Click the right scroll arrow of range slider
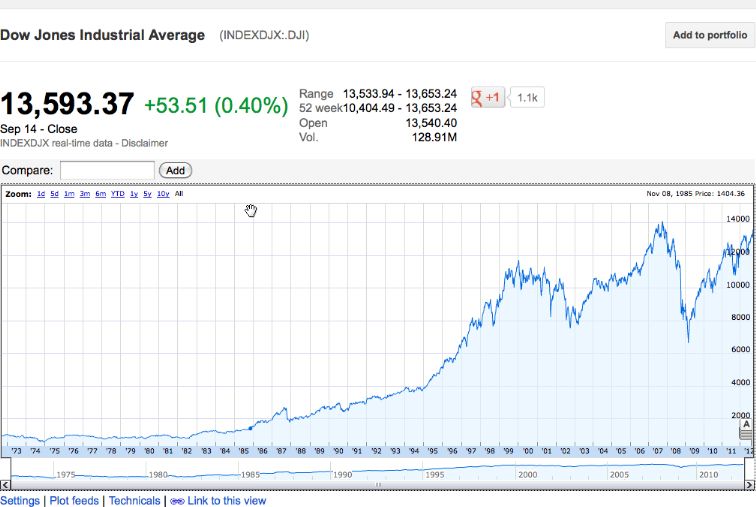 coord(750,485)
